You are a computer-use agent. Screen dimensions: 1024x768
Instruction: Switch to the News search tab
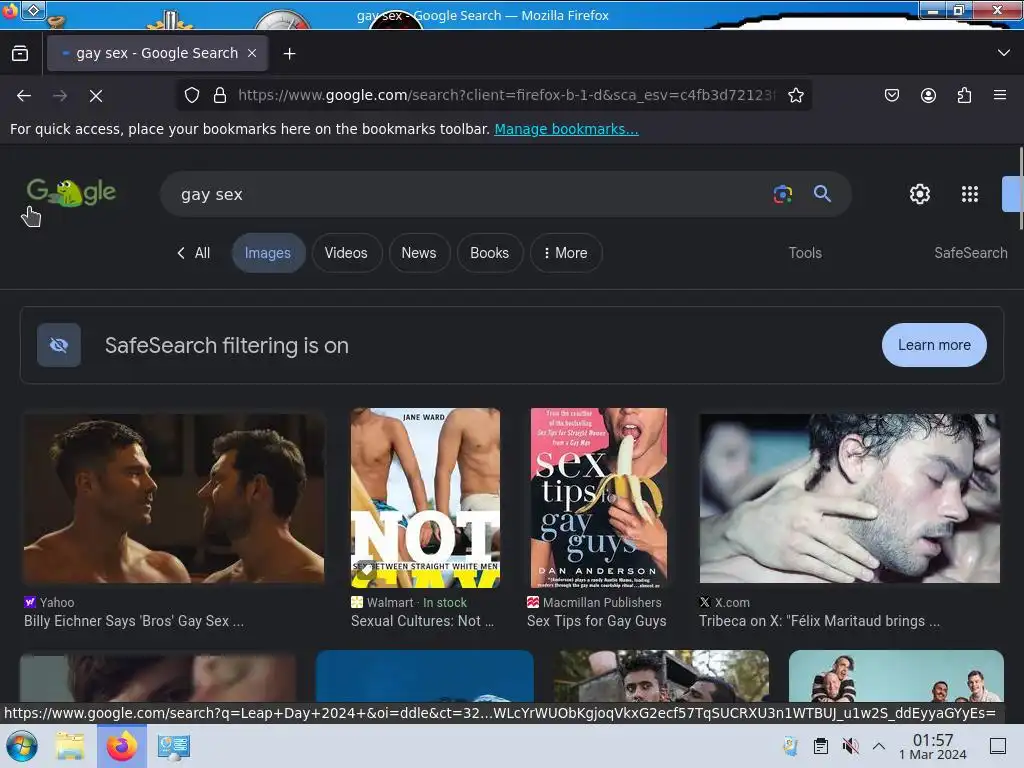click(419, 253)
